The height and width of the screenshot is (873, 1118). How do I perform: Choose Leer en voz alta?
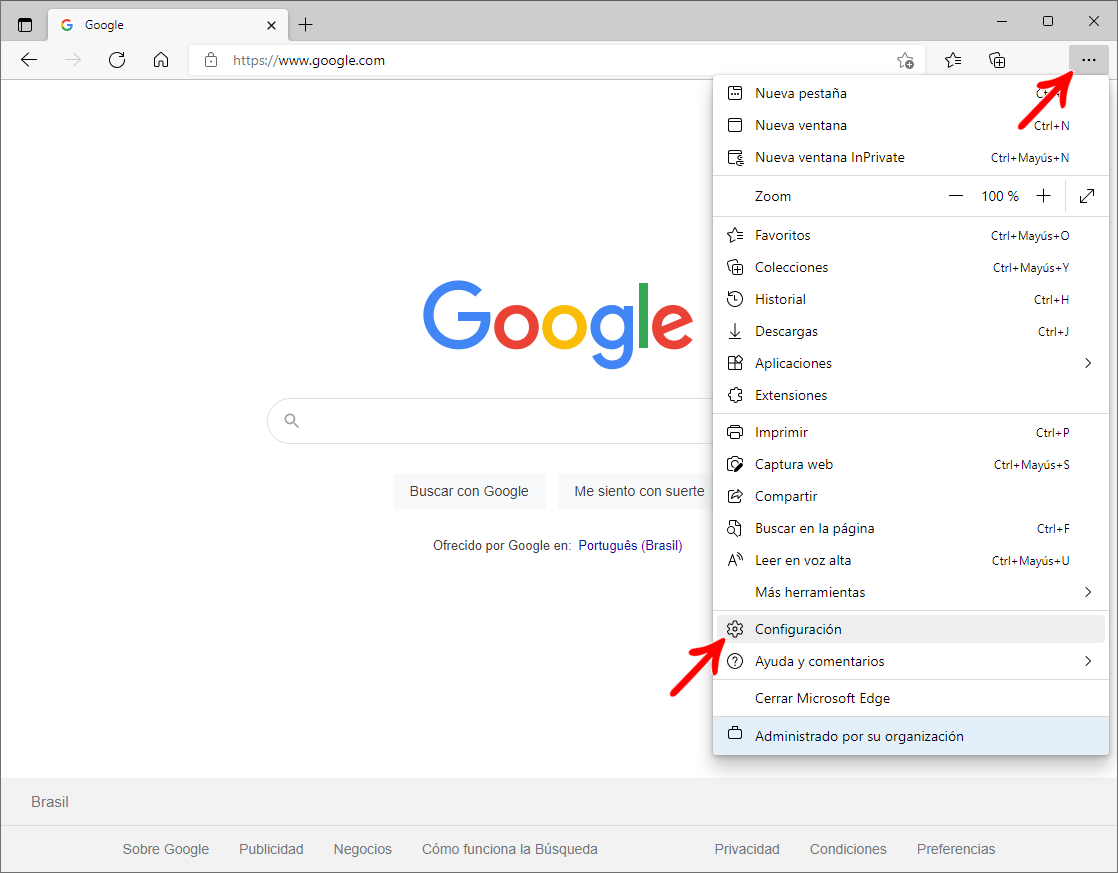(911, 561)
